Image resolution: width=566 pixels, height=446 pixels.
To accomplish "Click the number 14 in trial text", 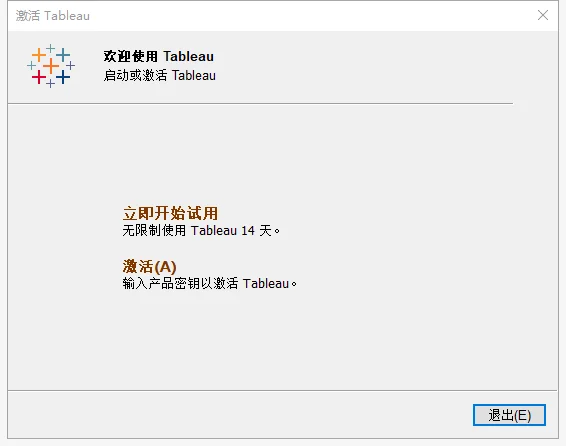I will (248, 231).
